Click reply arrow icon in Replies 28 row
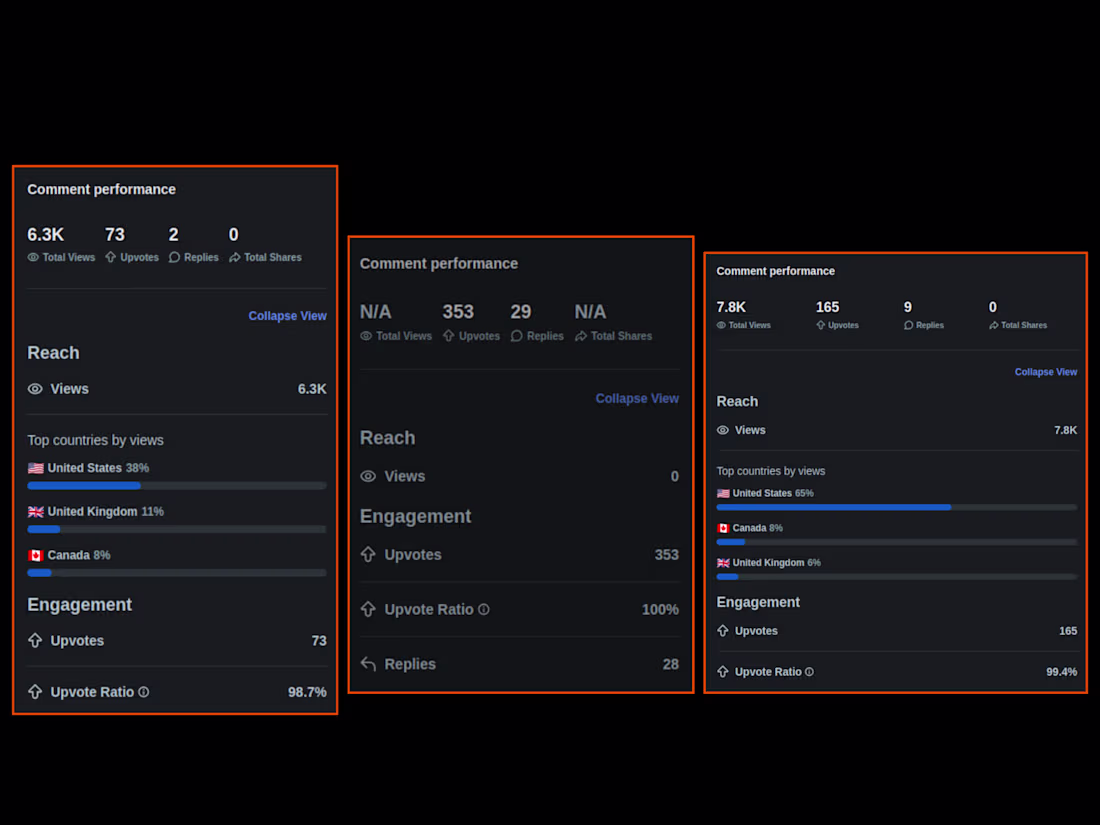1100x825 pixels. [368, 664]
